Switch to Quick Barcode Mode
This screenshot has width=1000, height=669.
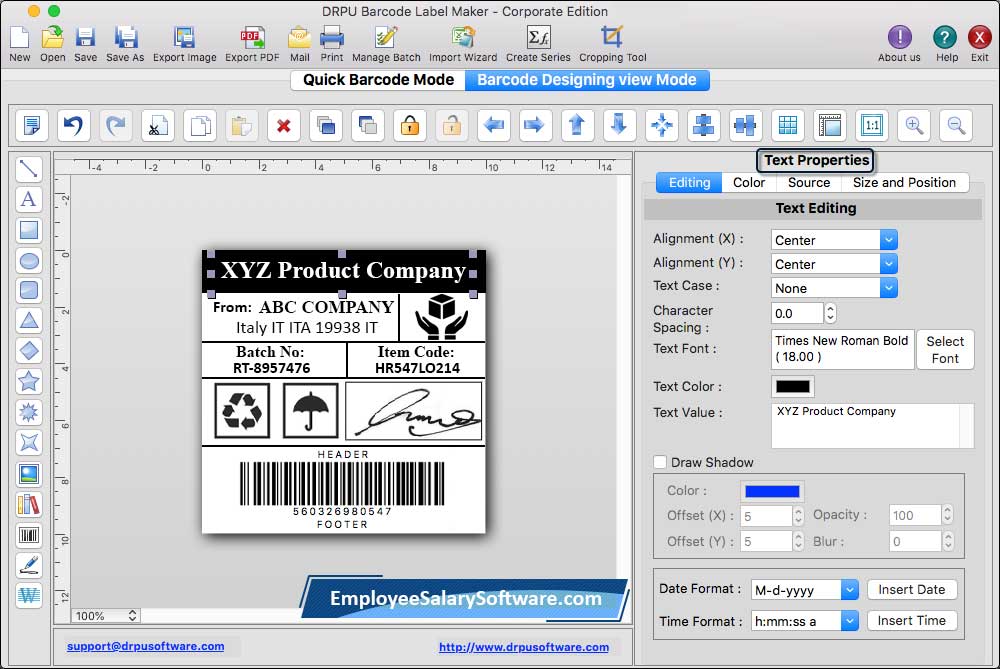(378, 80)
